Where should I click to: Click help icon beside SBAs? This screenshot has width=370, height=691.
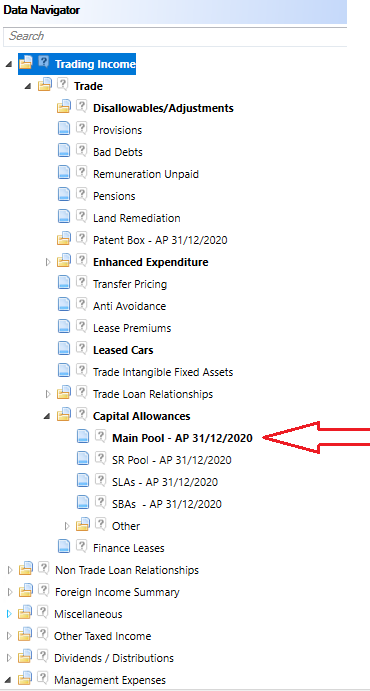click(101, 502)
